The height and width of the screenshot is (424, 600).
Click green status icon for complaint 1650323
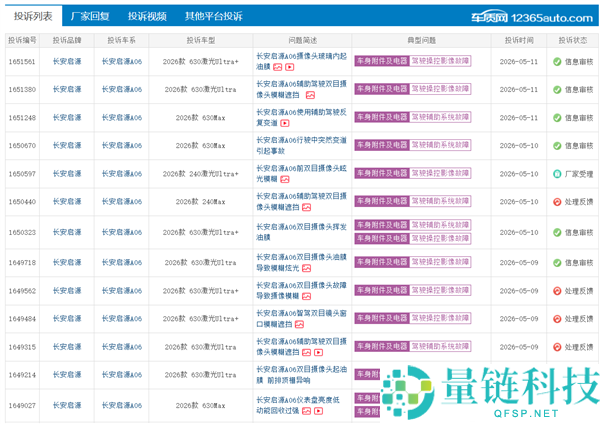point(557,233)
